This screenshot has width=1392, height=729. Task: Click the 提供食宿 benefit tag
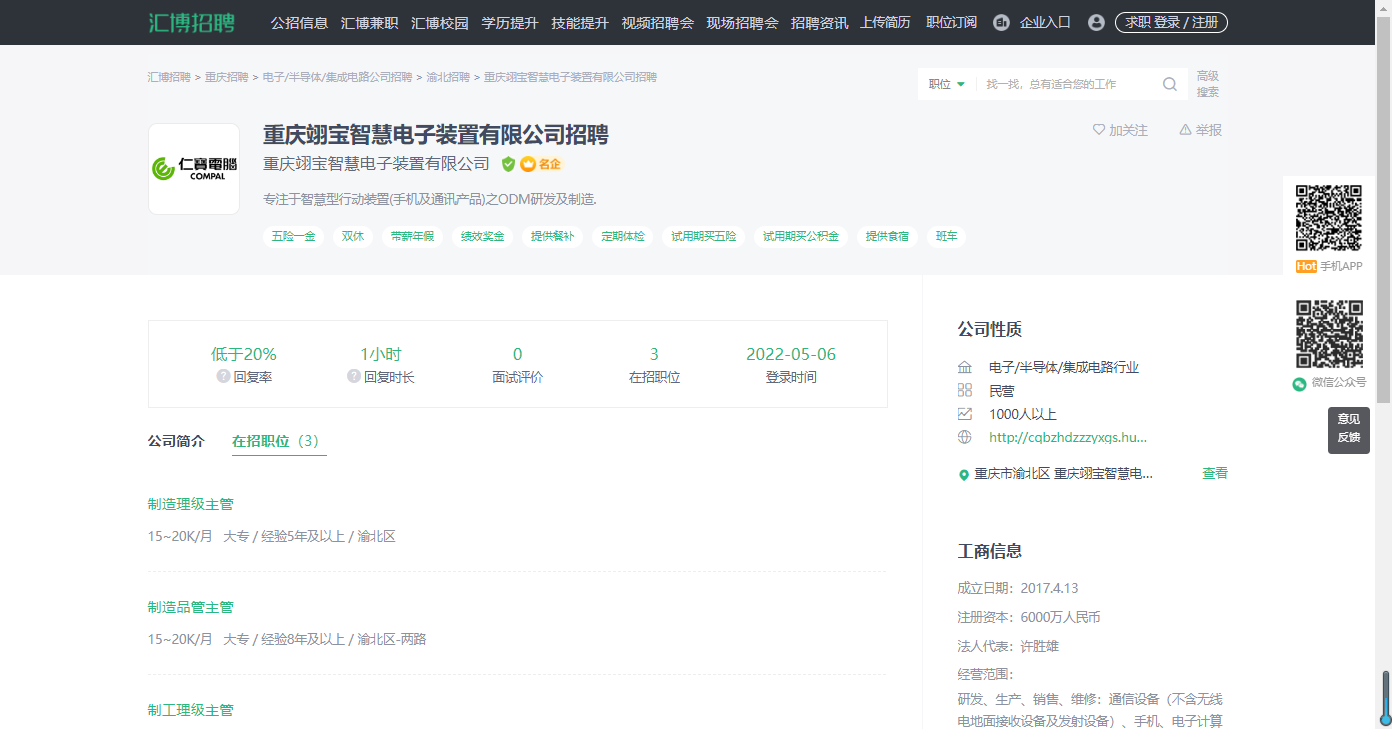(888, 237)
